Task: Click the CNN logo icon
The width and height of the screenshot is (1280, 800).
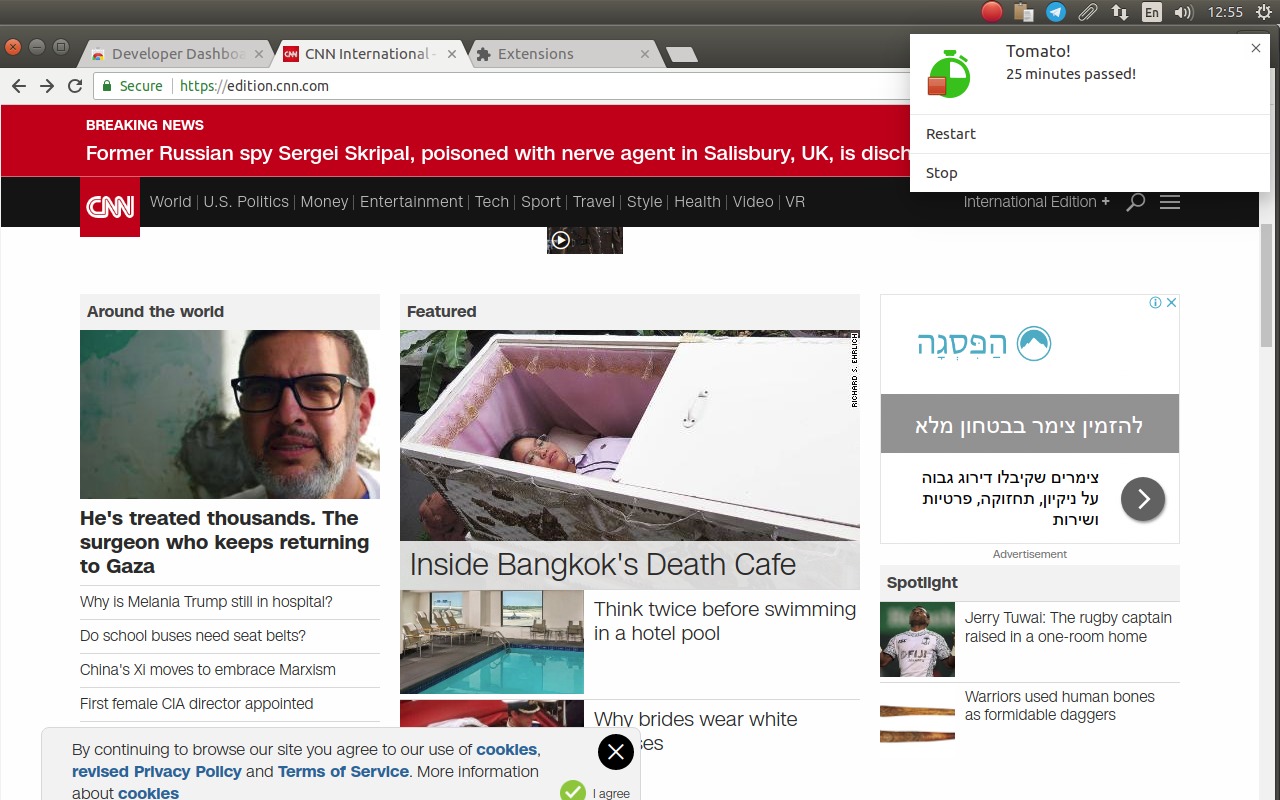Action: coord(110,206)
